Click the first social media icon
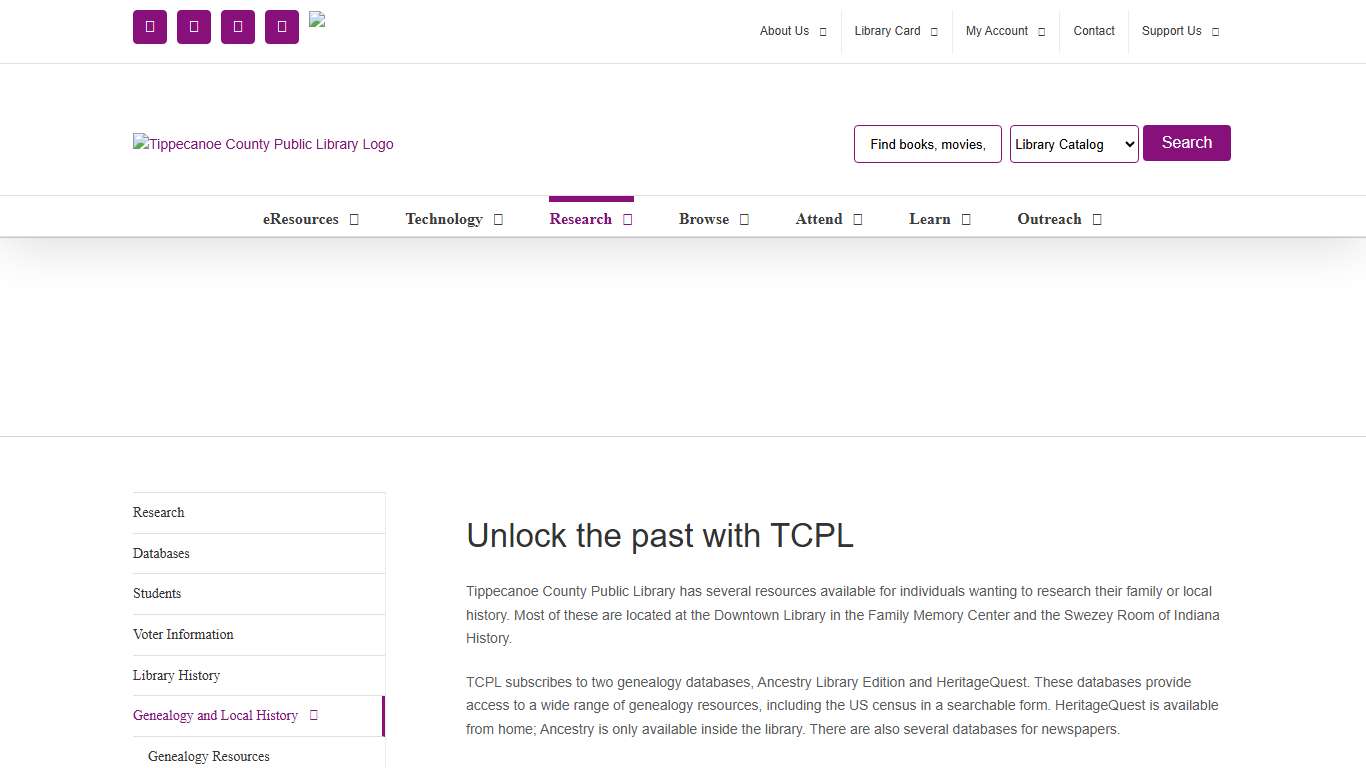 click(x=149, y=27)
